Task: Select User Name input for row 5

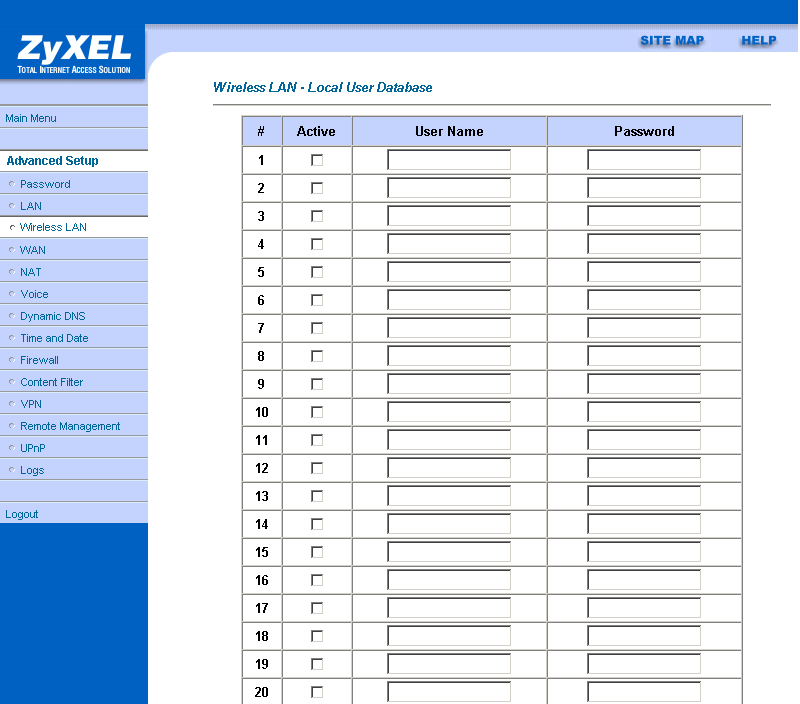Action: [449, 272]
